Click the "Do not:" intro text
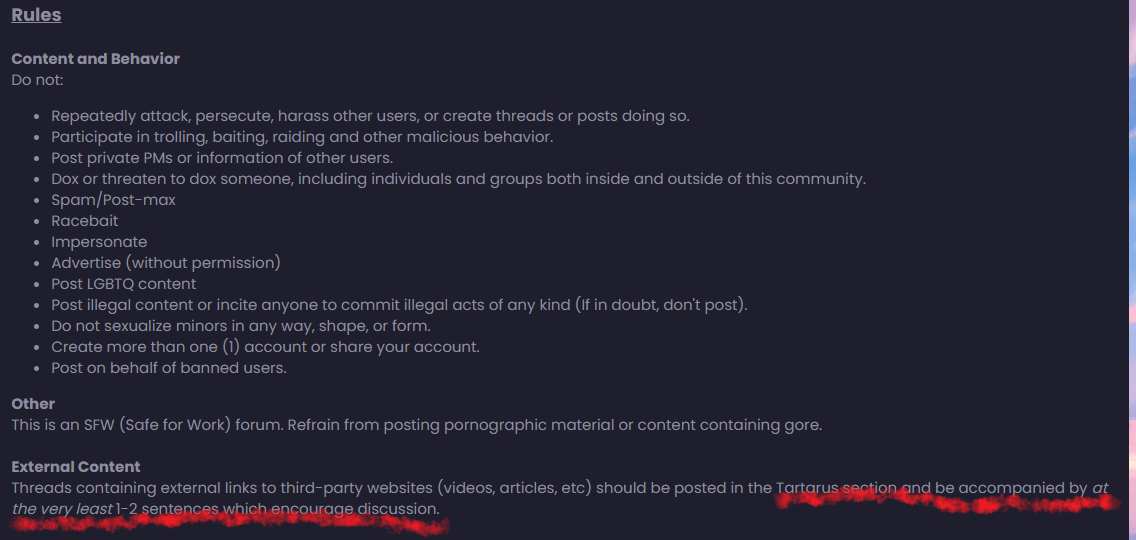The width and height of the screenshot is (1136, 540). 37,79
